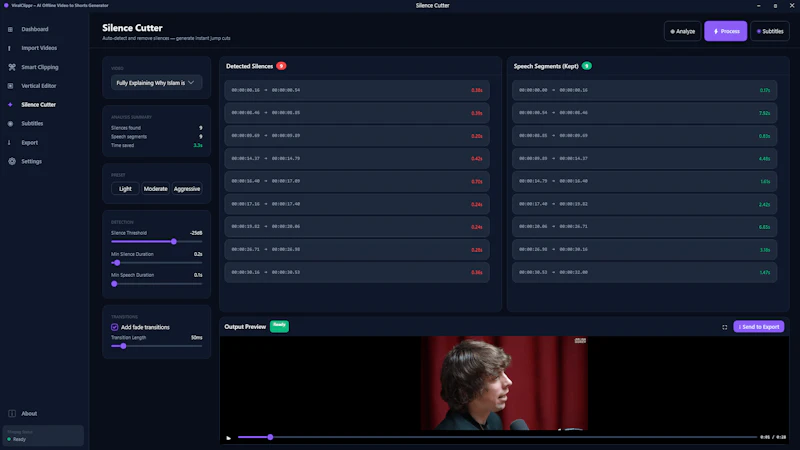This screenshot has height=450, width=800.
Task: Select speech segment starting 00:00:00.00
Action: coord(644,90)
